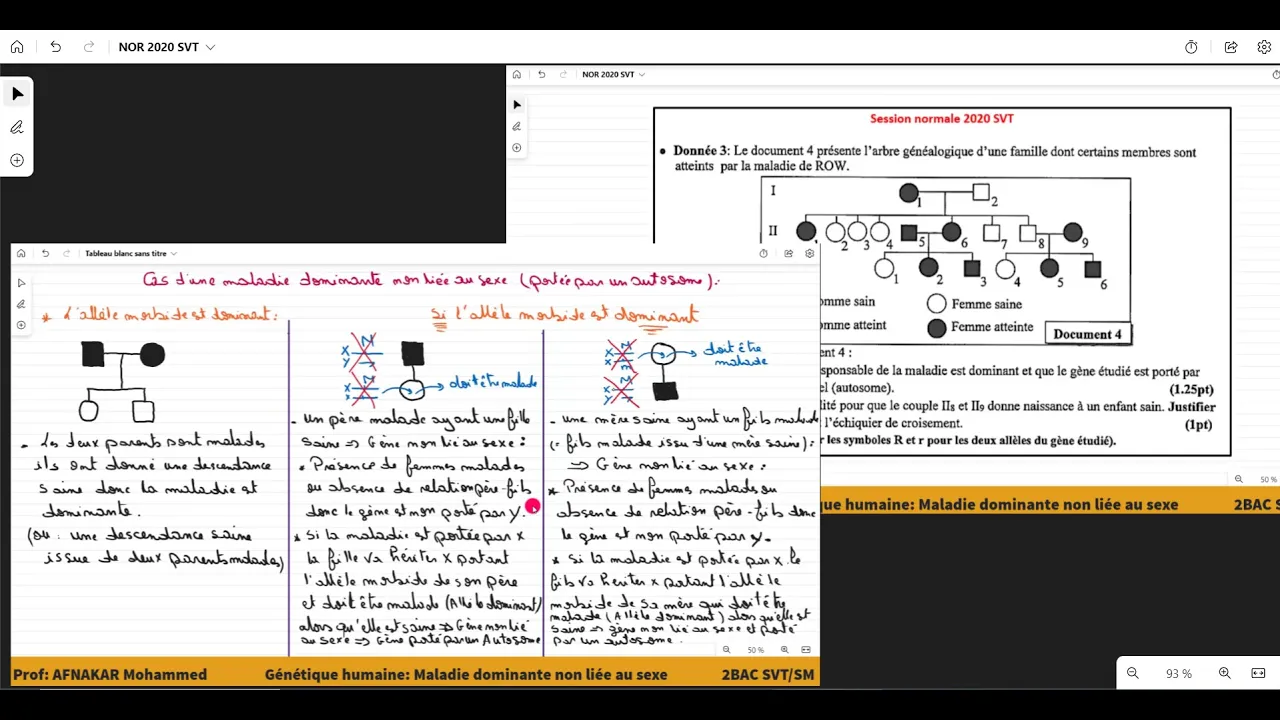
Task: Click select arrow in Tableau blanc sans titre image
Action: [21, 283]
